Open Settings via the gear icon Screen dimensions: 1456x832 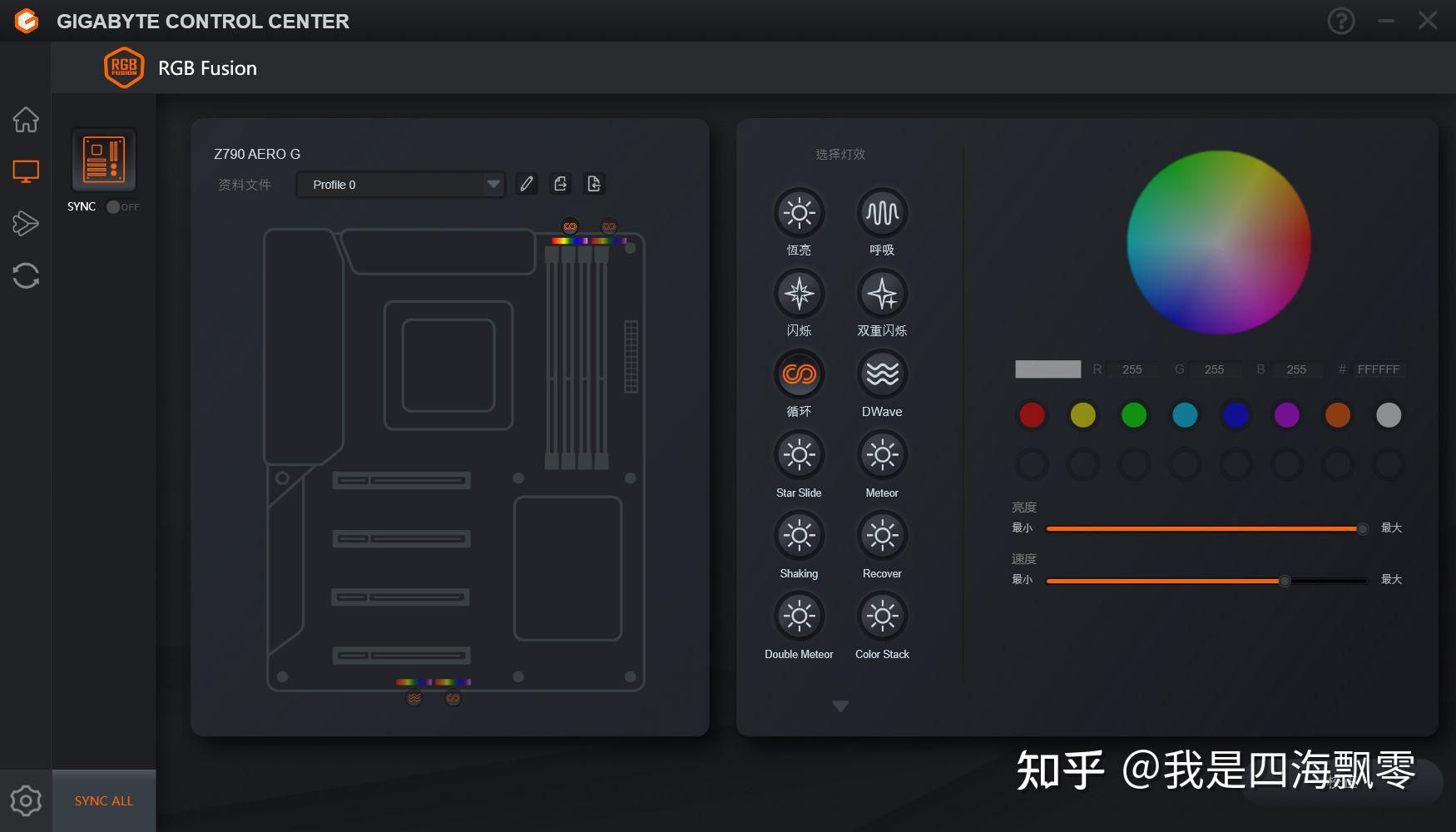click(x=26, y=801)
